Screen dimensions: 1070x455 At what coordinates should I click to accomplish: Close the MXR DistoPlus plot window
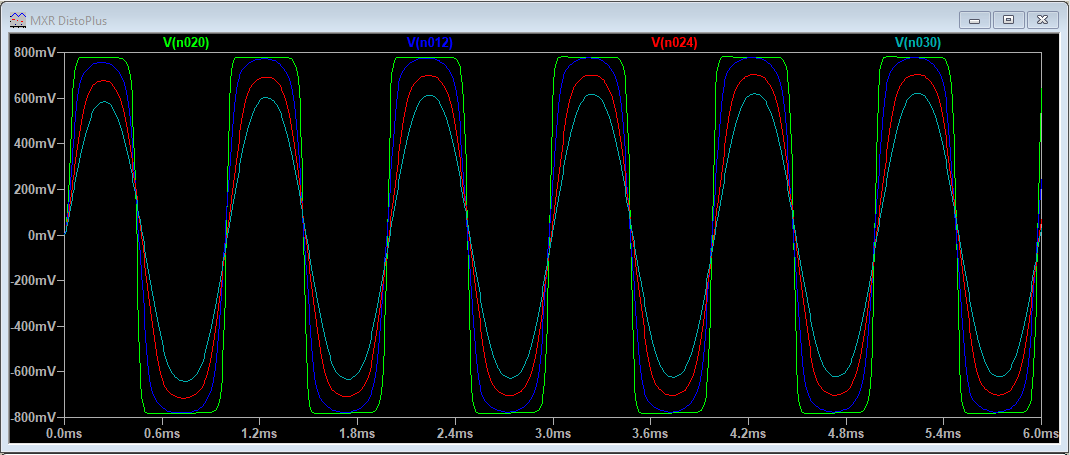[1042, 20]
